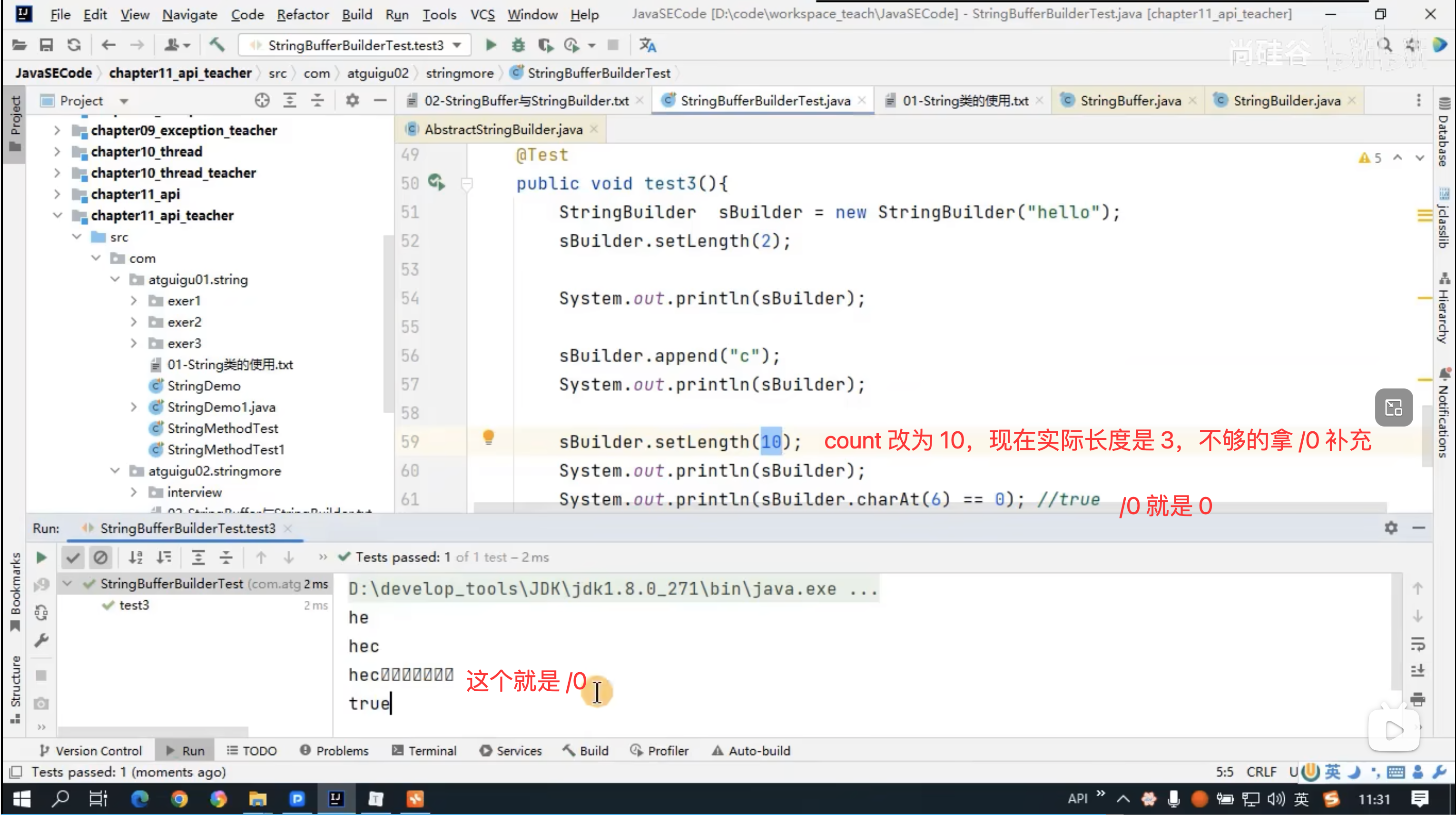
Task: Click the Build project hammer icon
Action: coord(217,45)
